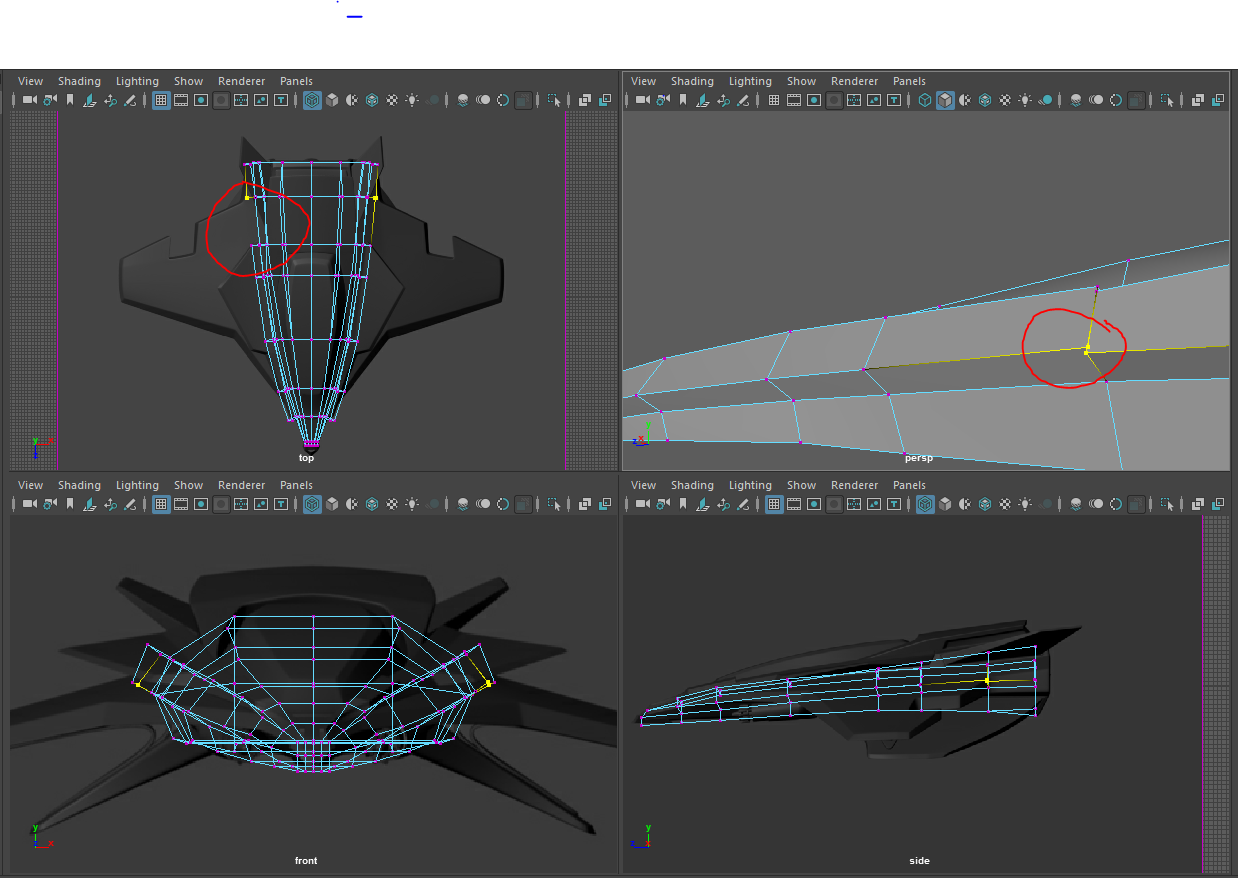Open the Renderer menu in the persp view
The width and height of the screenshot is (1238, 878).
(854, 81)
